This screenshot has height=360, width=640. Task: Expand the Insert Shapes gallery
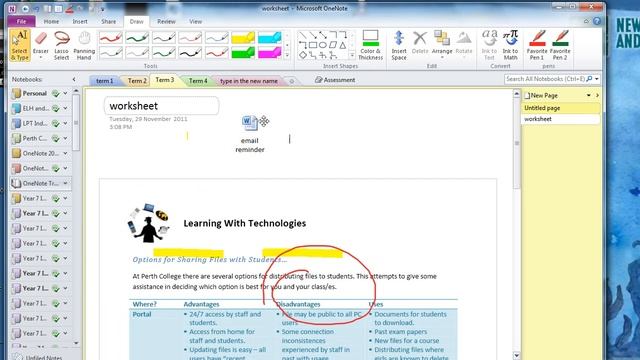[x=352, y=55]
